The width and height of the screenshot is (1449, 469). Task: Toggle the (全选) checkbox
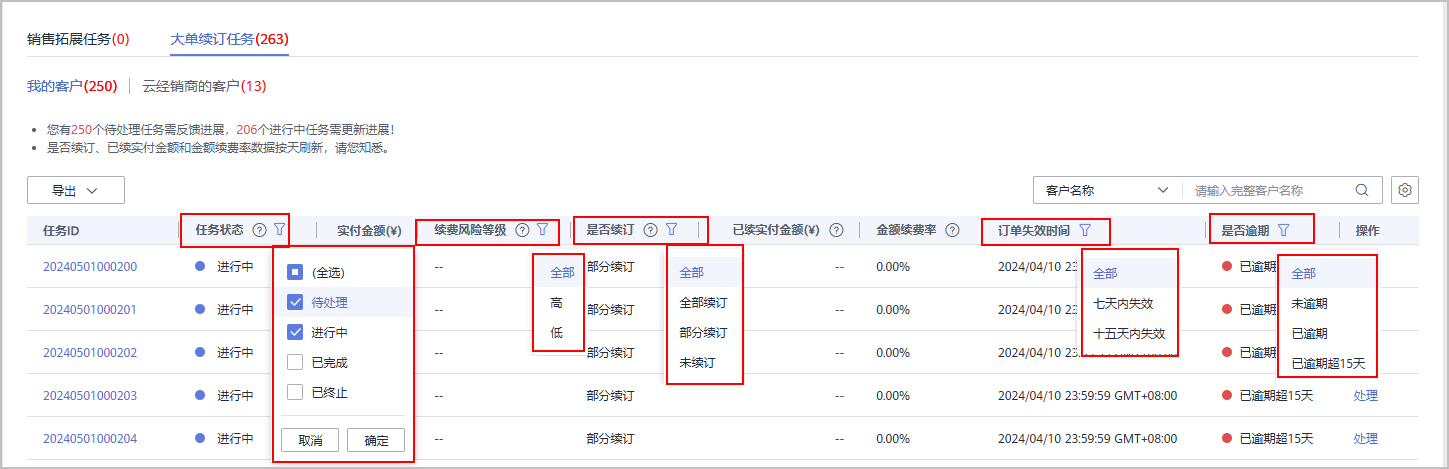(295, 272)
